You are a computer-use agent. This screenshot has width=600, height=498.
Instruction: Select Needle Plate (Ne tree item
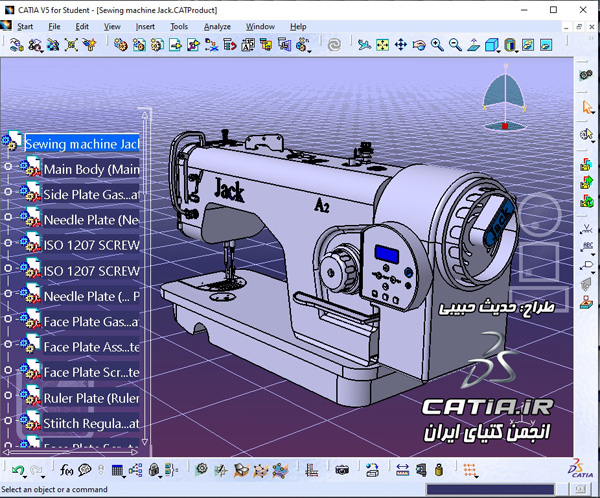tap(91, 220)
